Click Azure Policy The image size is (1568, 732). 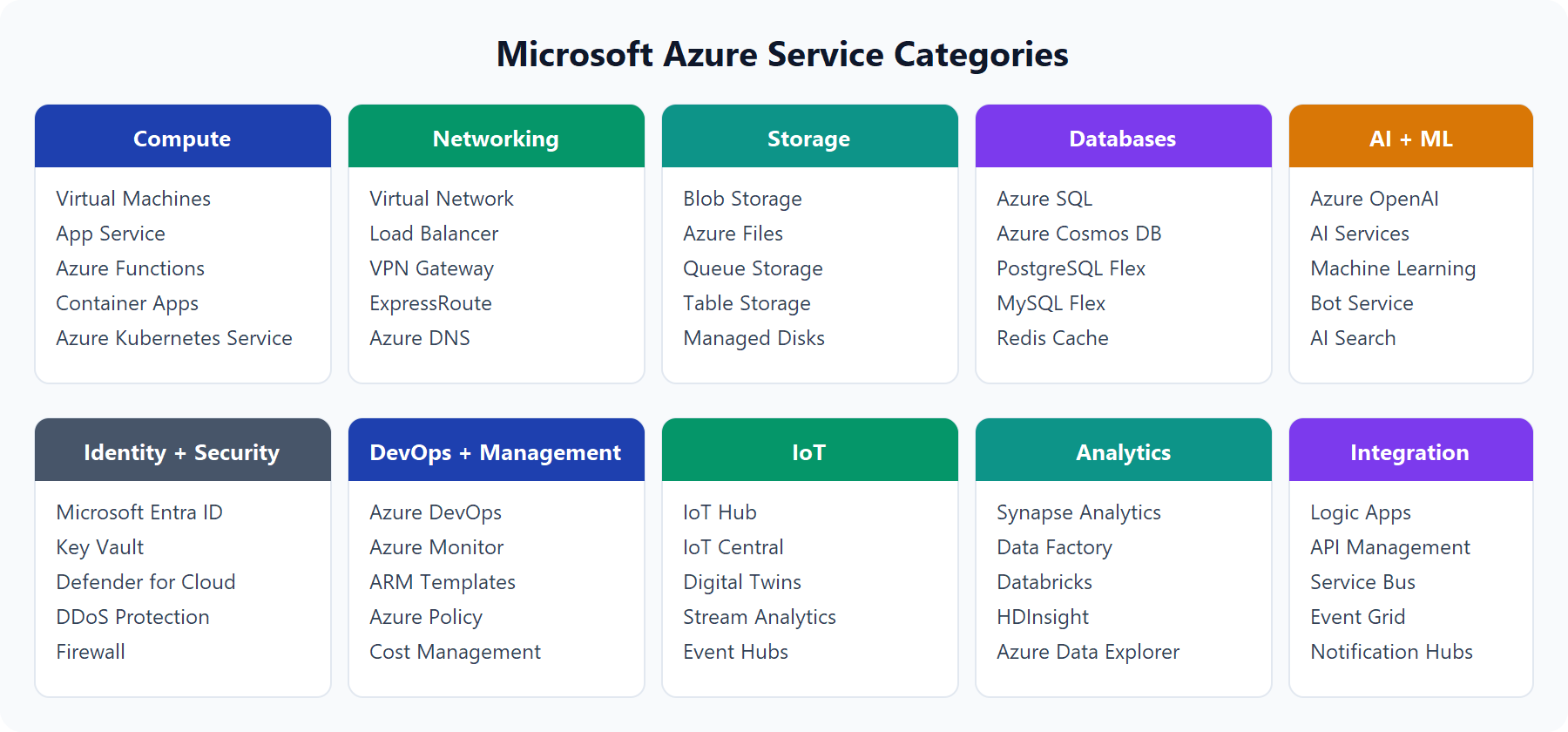[x=426, y=617]
